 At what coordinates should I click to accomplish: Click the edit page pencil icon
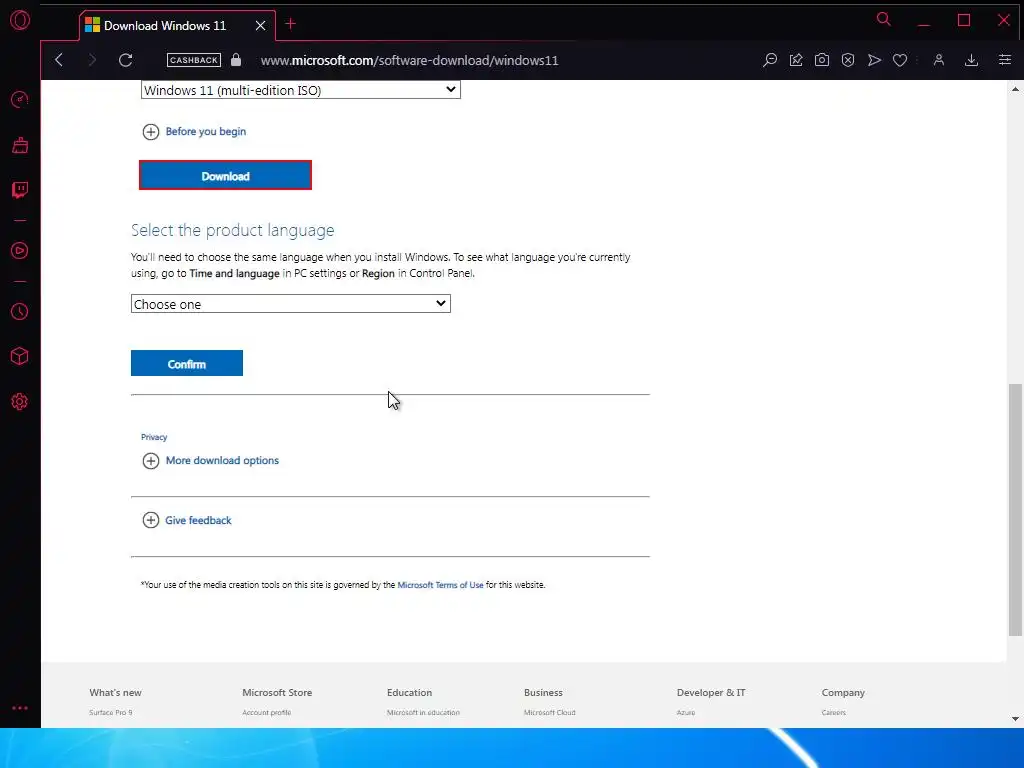[796, 60]
